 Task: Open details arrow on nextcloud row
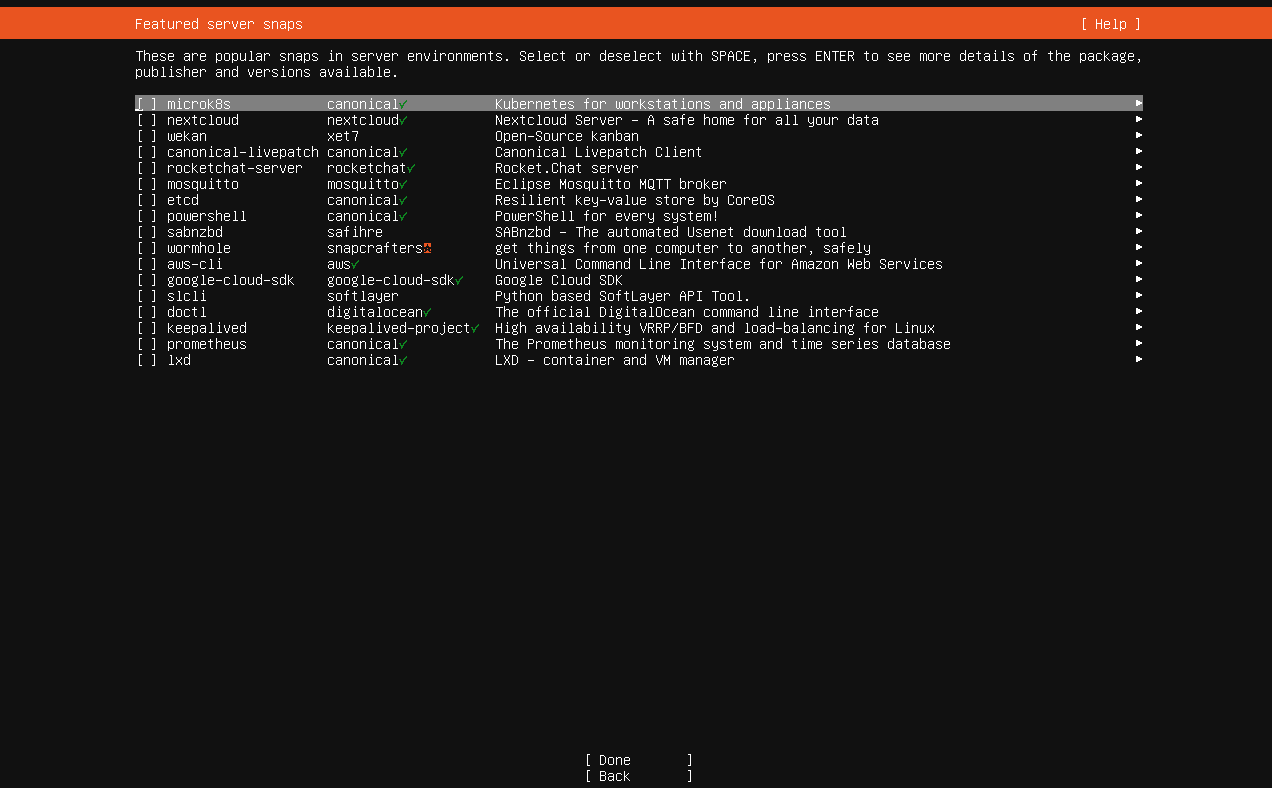point(1138,119)
